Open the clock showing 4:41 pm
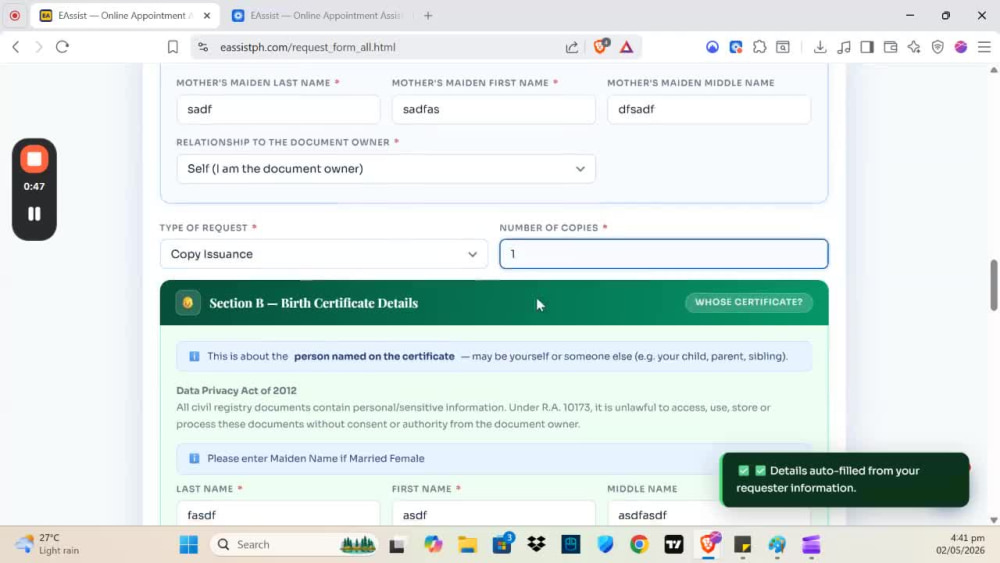Viewport: 1000px width, 563px height. click(x=960, y=544)
